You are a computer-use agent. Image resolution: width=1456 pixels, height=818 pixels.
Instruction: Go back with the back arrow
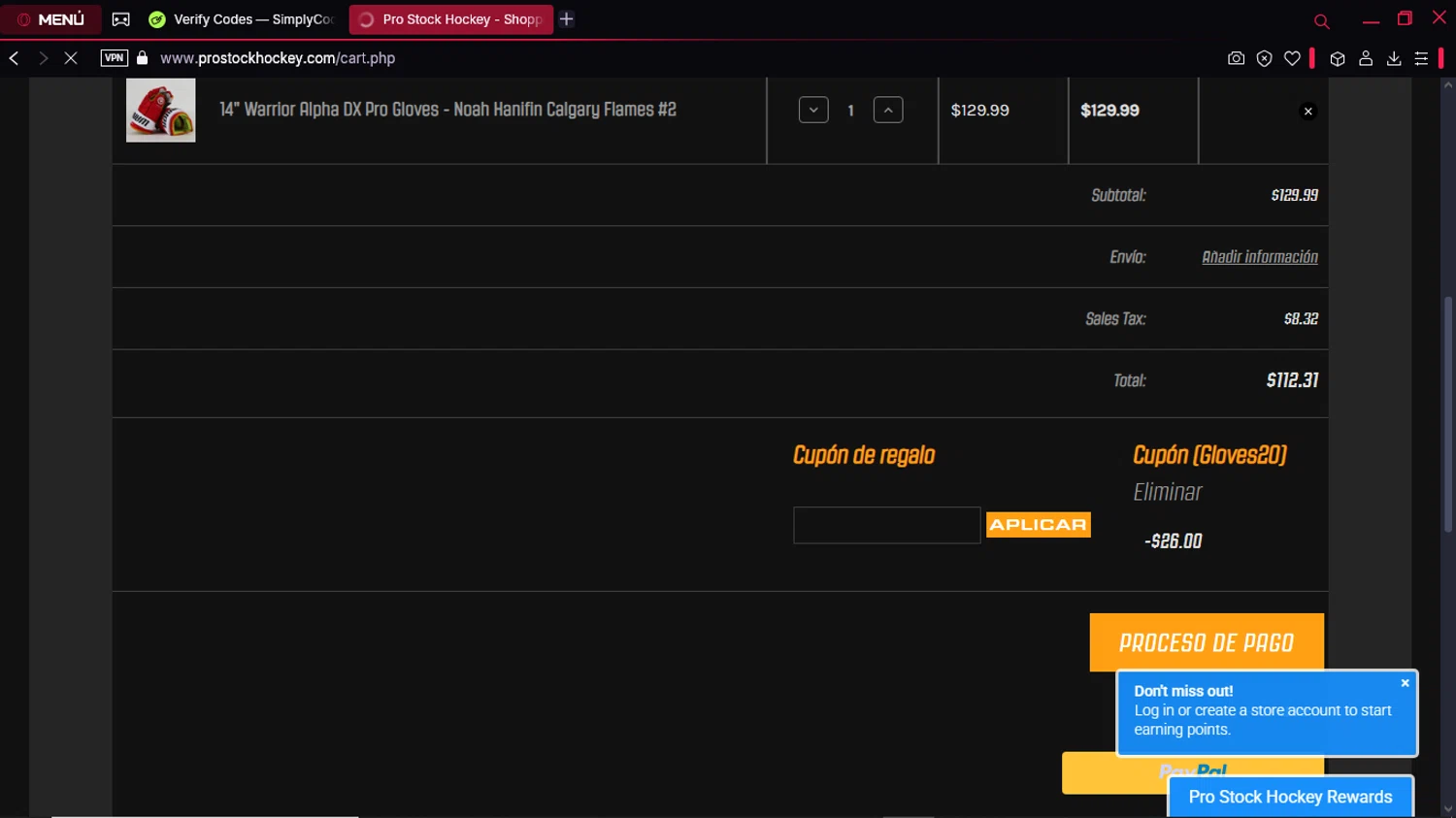pos(14,58)
